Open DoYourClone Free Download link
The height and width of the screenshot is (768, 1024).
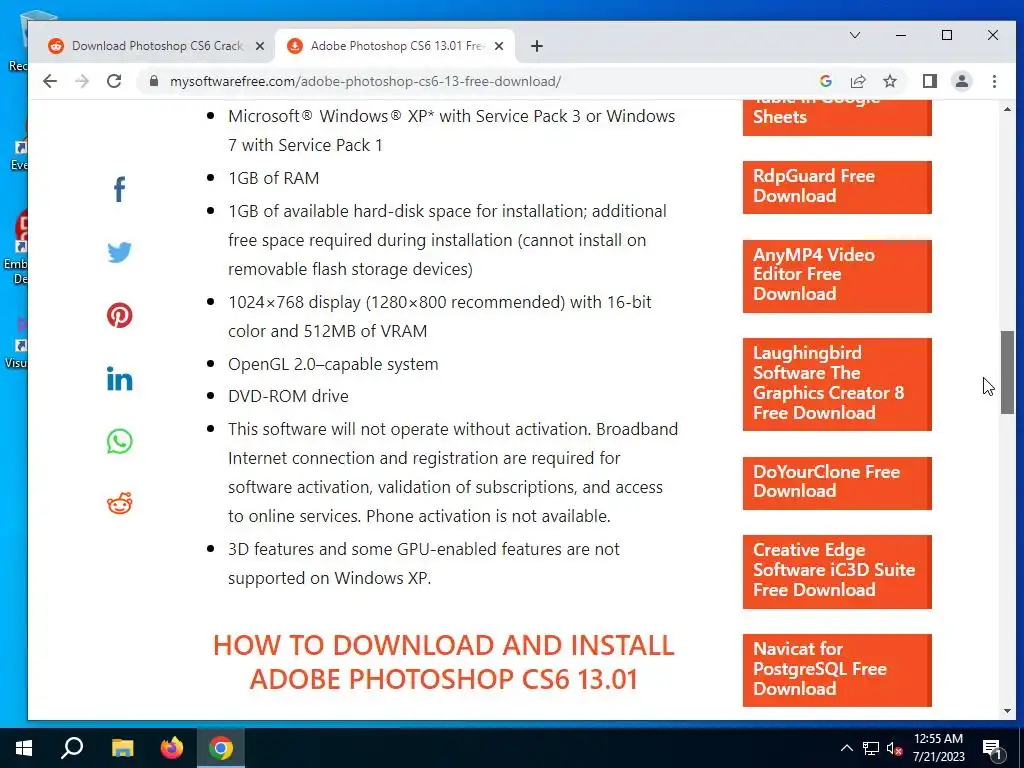click(x=837, y=483)
